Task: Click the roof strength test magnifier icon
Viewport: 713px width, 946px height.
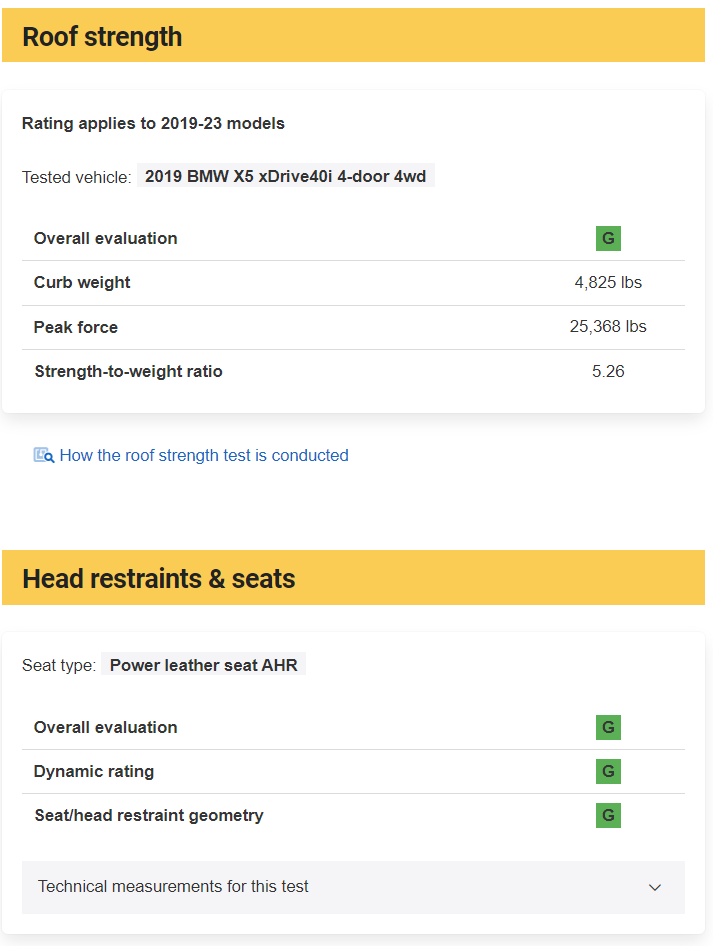Action: pos(44,456)
